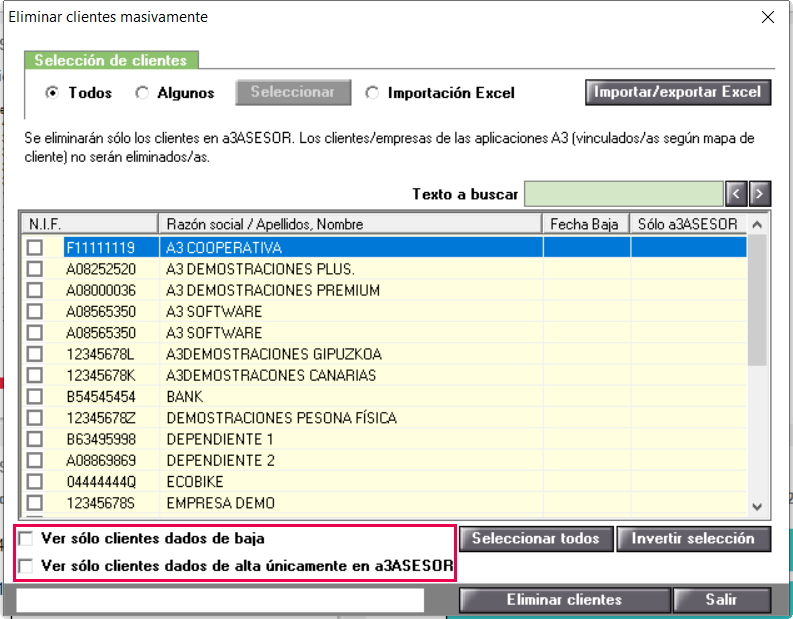
Task: Click the Seleccionar todos button
Action: tap(536, 539)
